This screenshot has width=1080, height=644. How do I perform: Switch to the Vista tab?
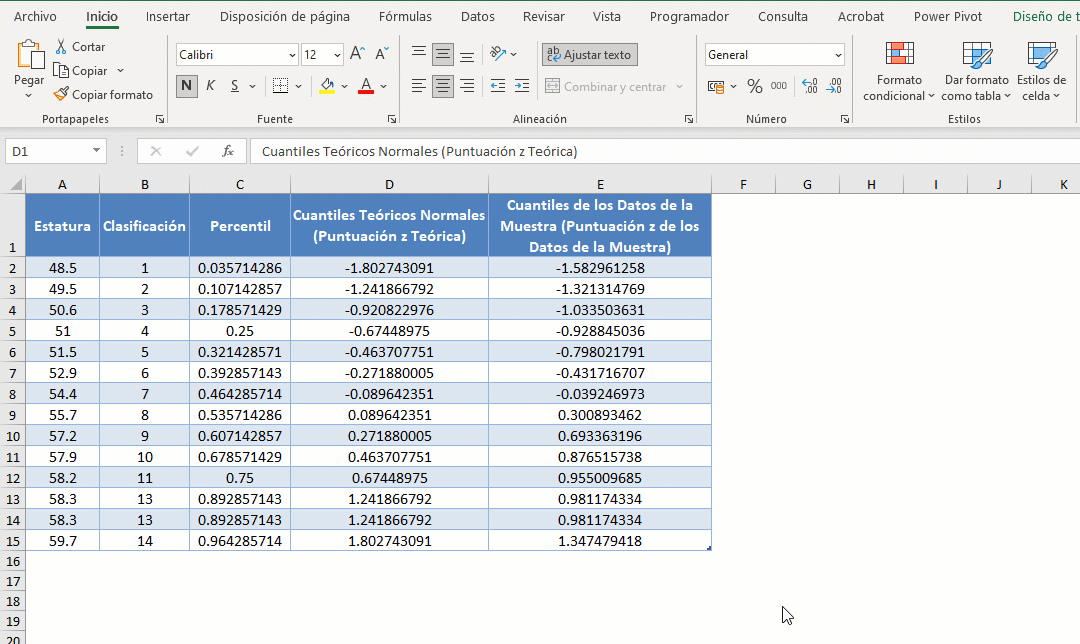pos(606,17)
